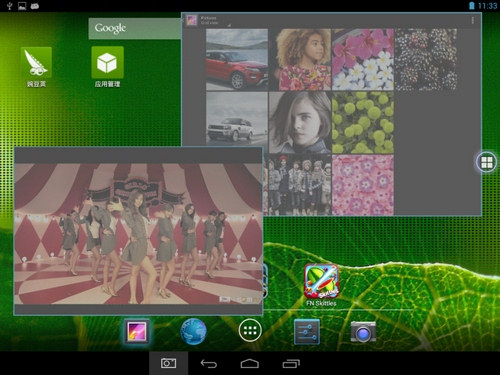This screenshot has height=375, width=500.
Task: Tap the battery icon in the status bar
Action: [x=472, y=6]
